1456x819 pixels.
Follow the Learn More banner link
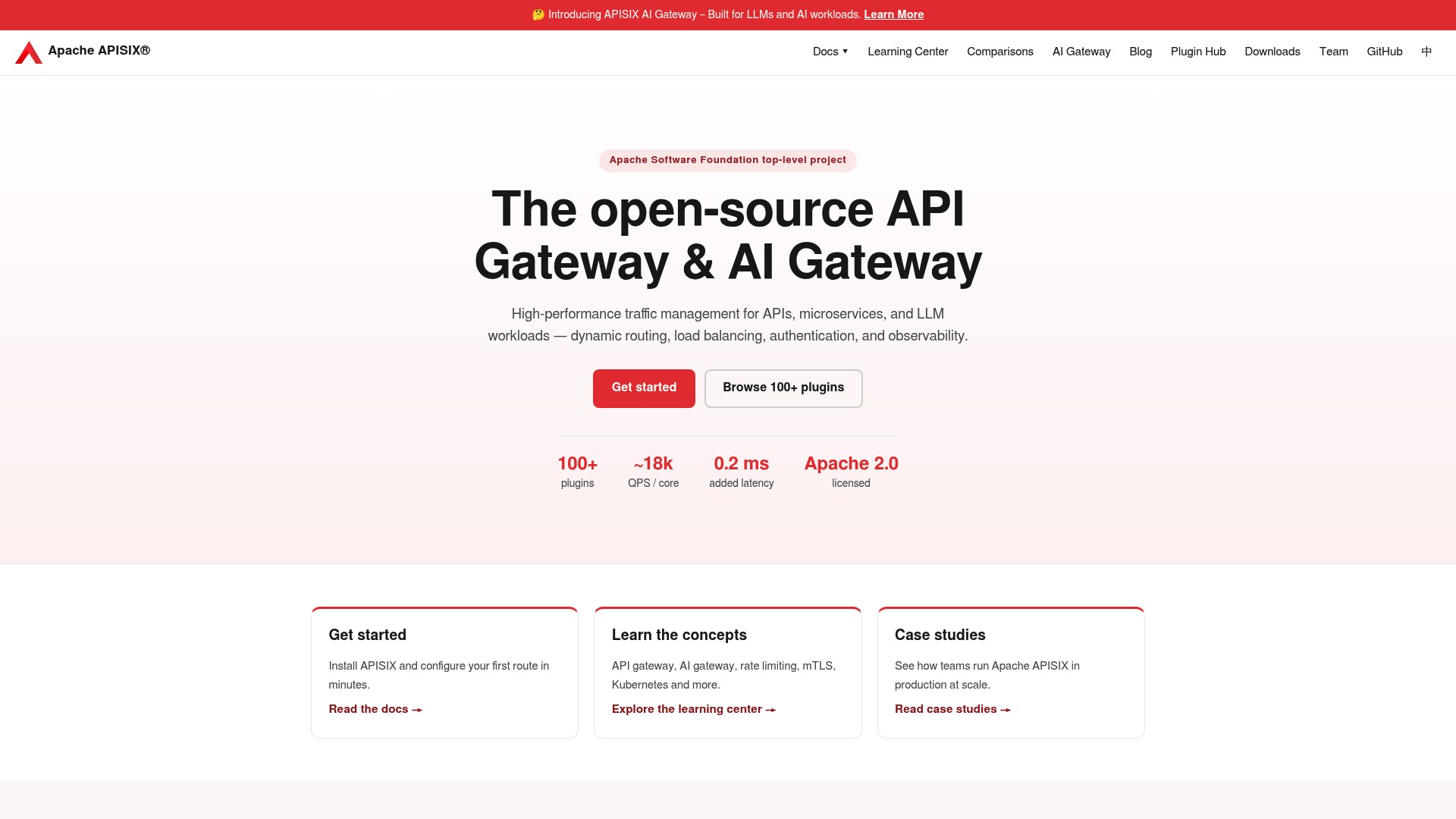pyautogui.click(x=894, y=14)
